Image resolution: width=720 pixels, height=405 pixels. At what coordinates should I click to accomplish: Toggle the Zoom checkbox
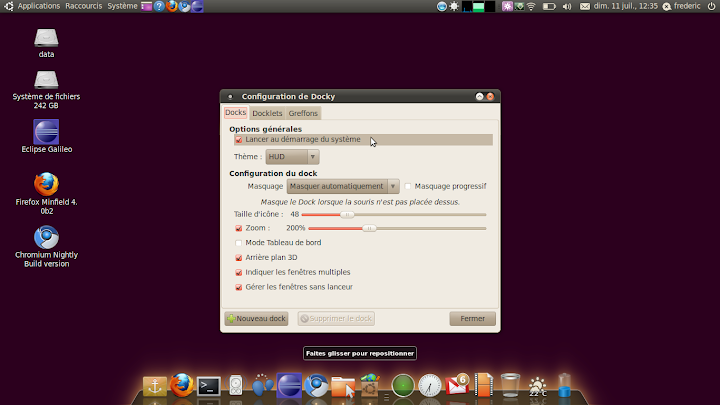pos(238,228)
